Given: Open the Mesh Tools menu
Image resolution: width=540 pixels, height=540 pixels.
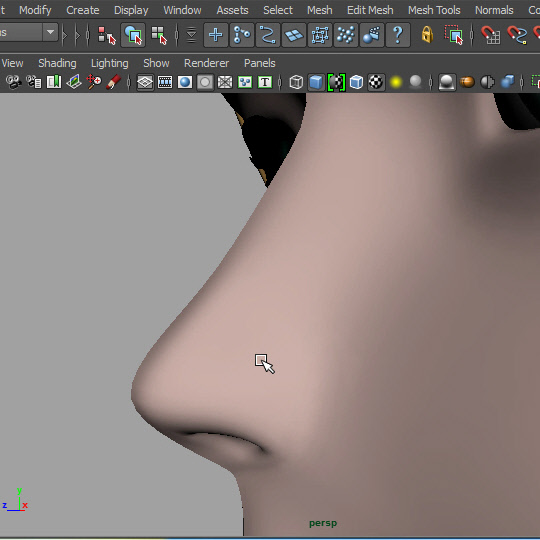Looking at the screenshot, I should tap(434, 10).
